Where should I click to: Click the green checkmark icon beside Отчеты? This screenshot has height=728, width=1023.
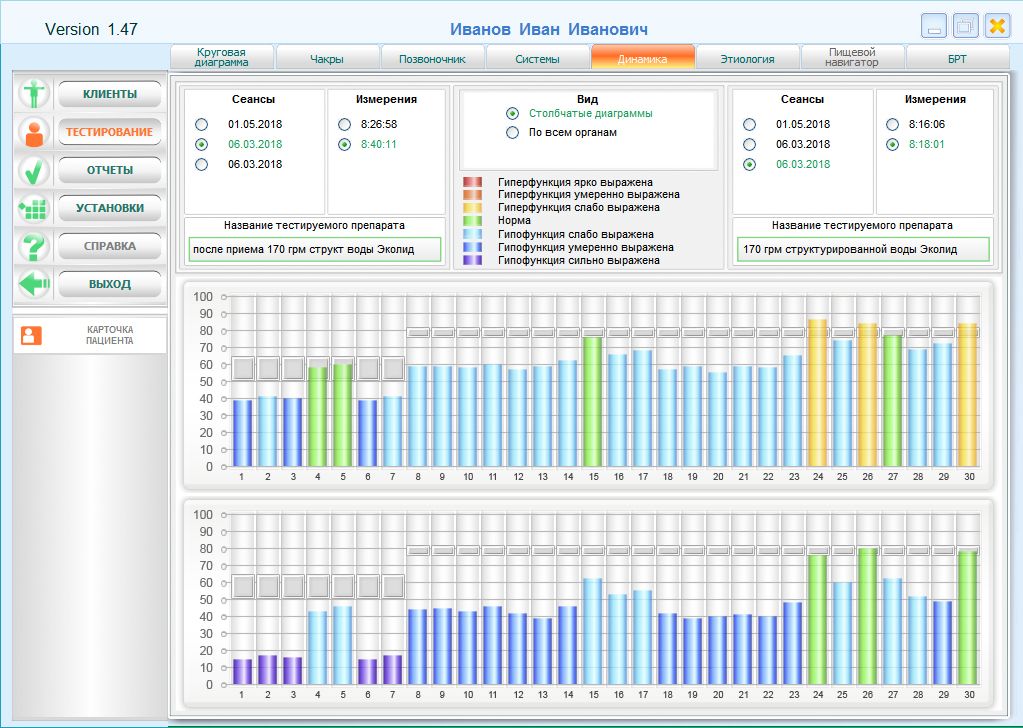coord(35,170)
